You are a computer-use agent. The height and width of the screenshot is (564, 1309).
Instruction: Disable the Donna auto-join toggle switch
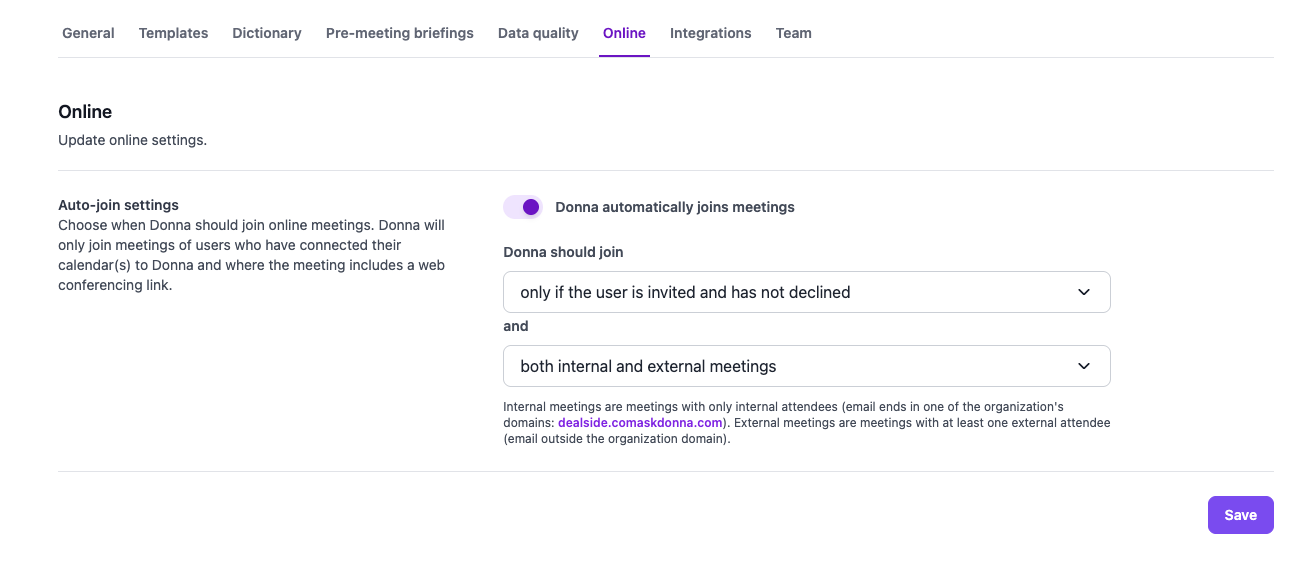pyautogui.click(x=523, y=207)
